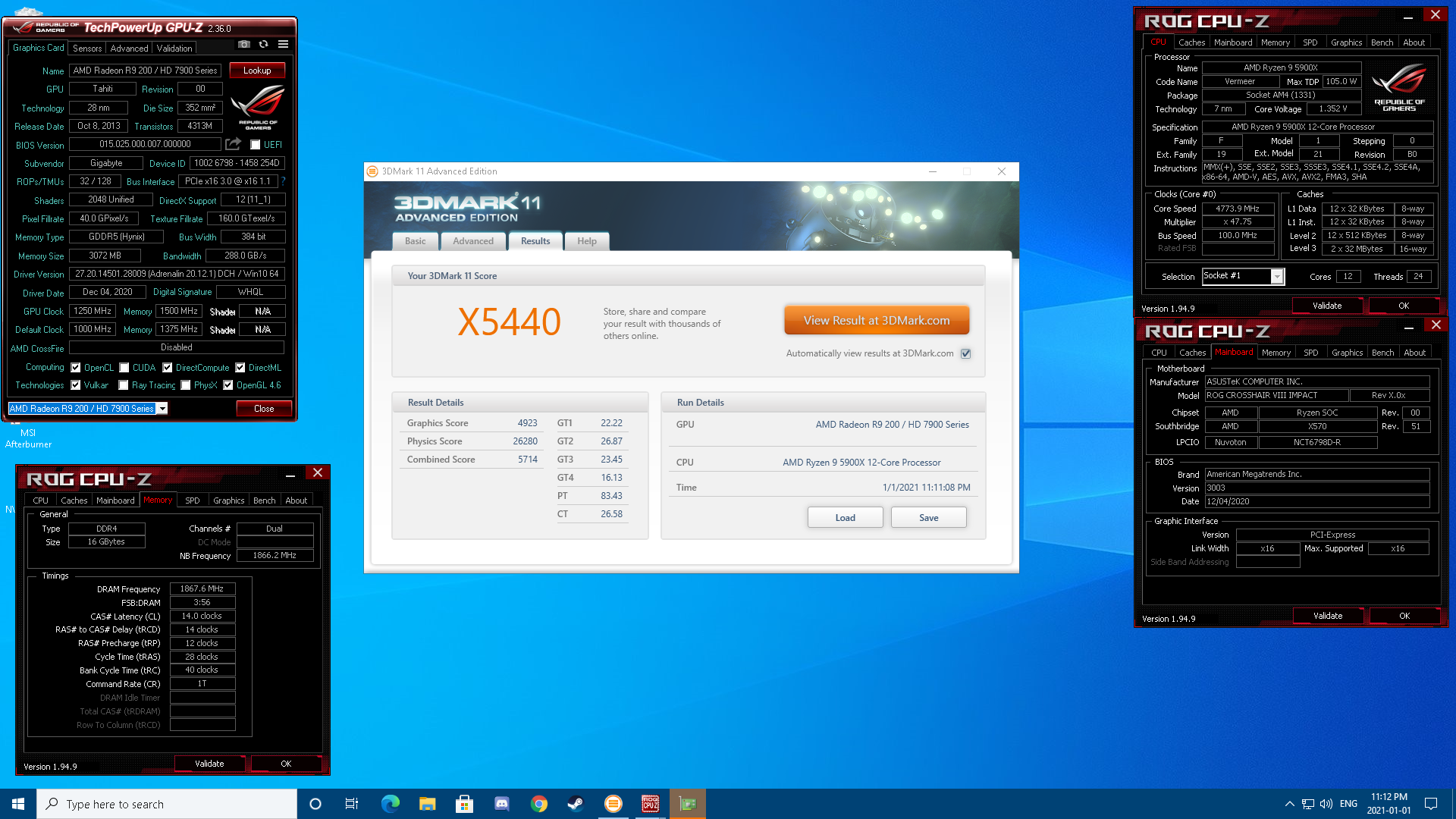The width and height of the screenshot is (1456, 819).
Task: Open Caches tab in top CPU-Z window
Action: [1191, 42]
